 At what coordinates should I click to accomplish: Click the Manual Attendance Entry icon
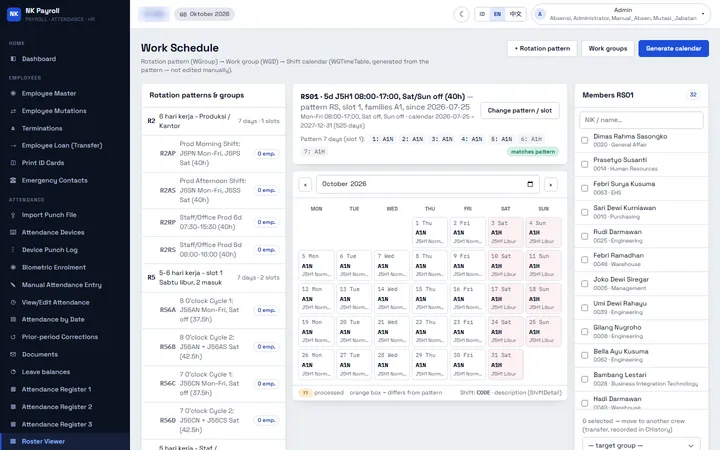pos(13,285)
